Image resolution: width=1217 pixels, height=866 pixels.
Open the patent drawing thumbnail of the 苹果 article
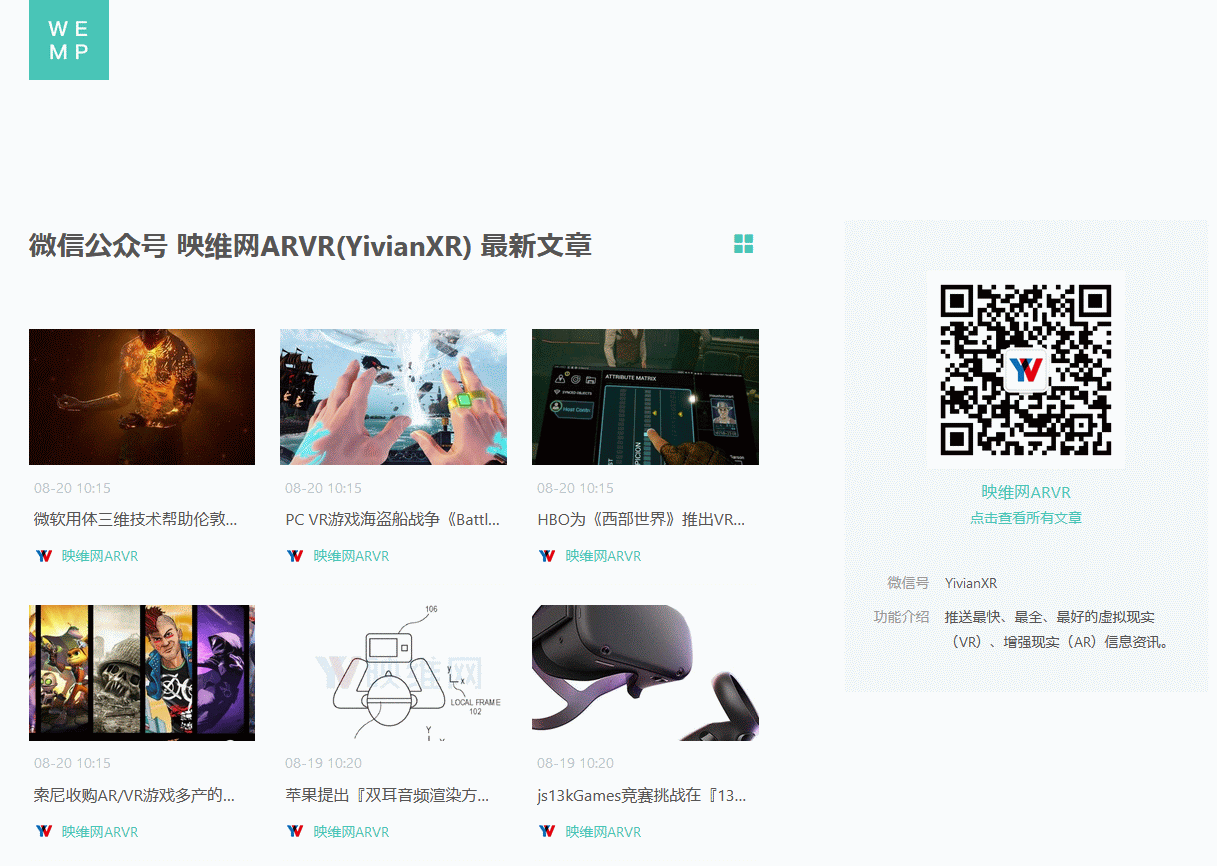[393, 673]
